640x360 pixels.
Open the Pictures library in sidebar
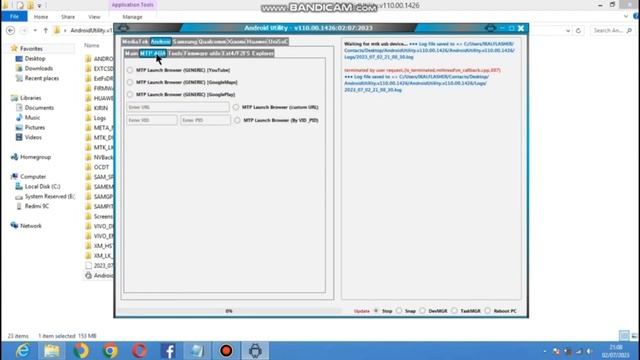click(35, 127)
